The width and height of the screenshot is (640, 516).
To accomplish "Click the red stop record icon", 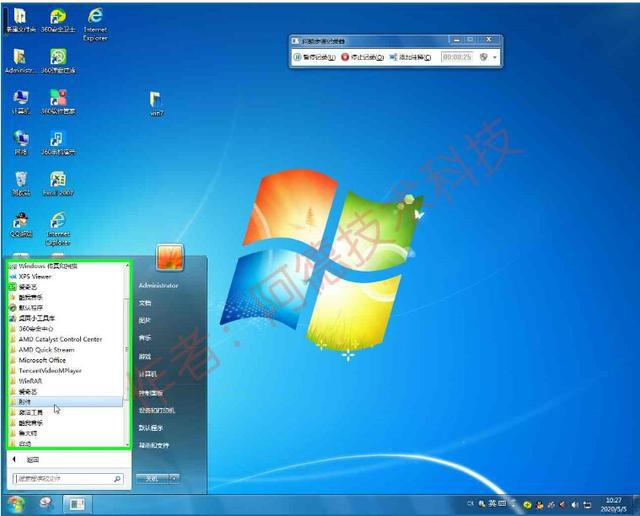I will tap(345, 57).
